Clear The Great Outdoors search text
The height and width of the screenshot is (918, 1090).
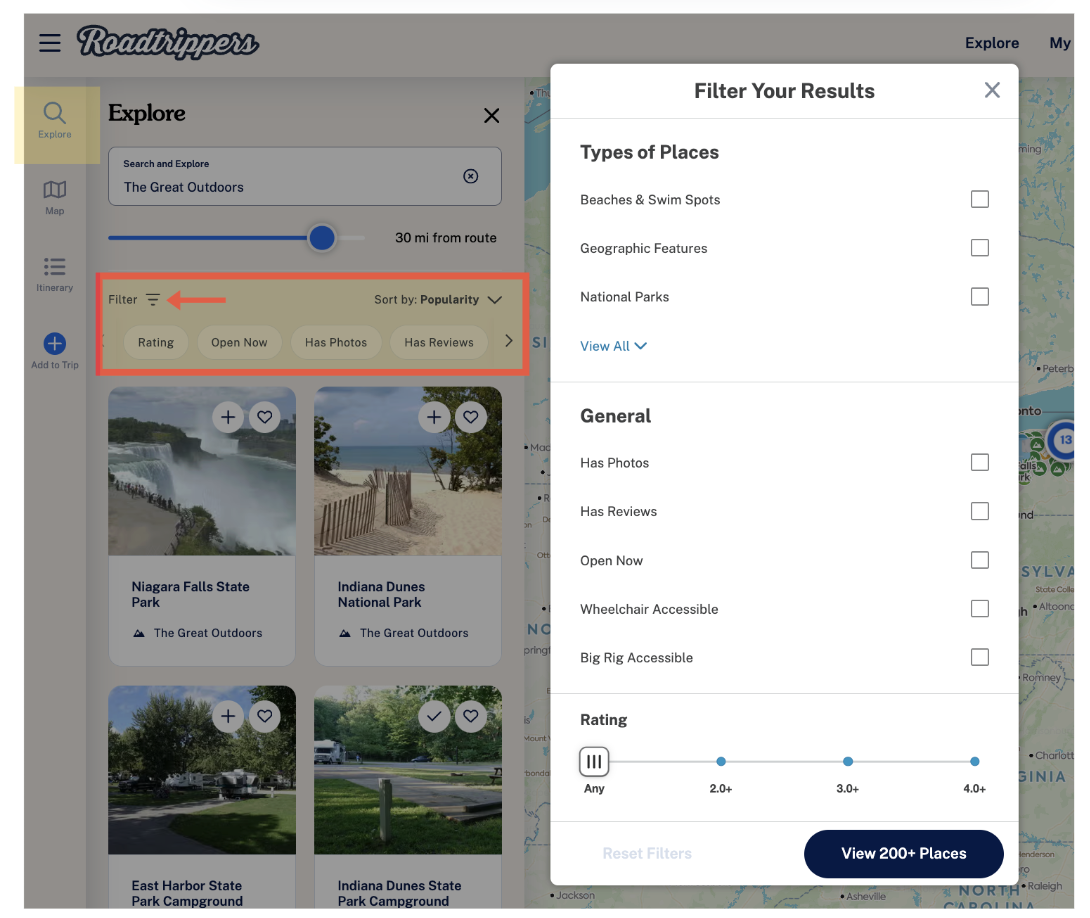coord(471,176)
